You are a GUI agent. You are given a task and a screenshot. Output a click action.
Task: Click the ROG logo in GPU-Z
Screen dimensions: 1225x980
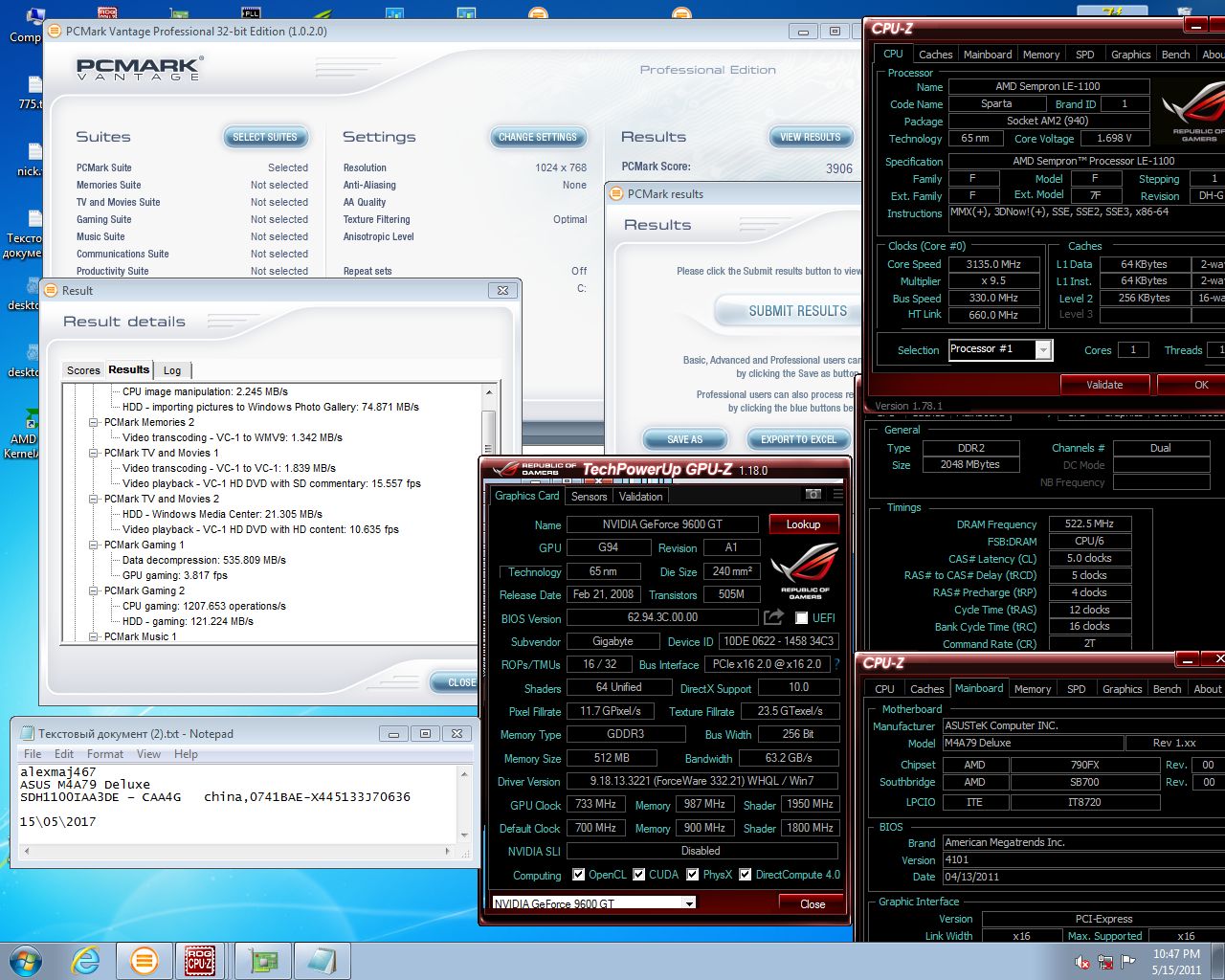pyautogui.click(x=805, y=570)
